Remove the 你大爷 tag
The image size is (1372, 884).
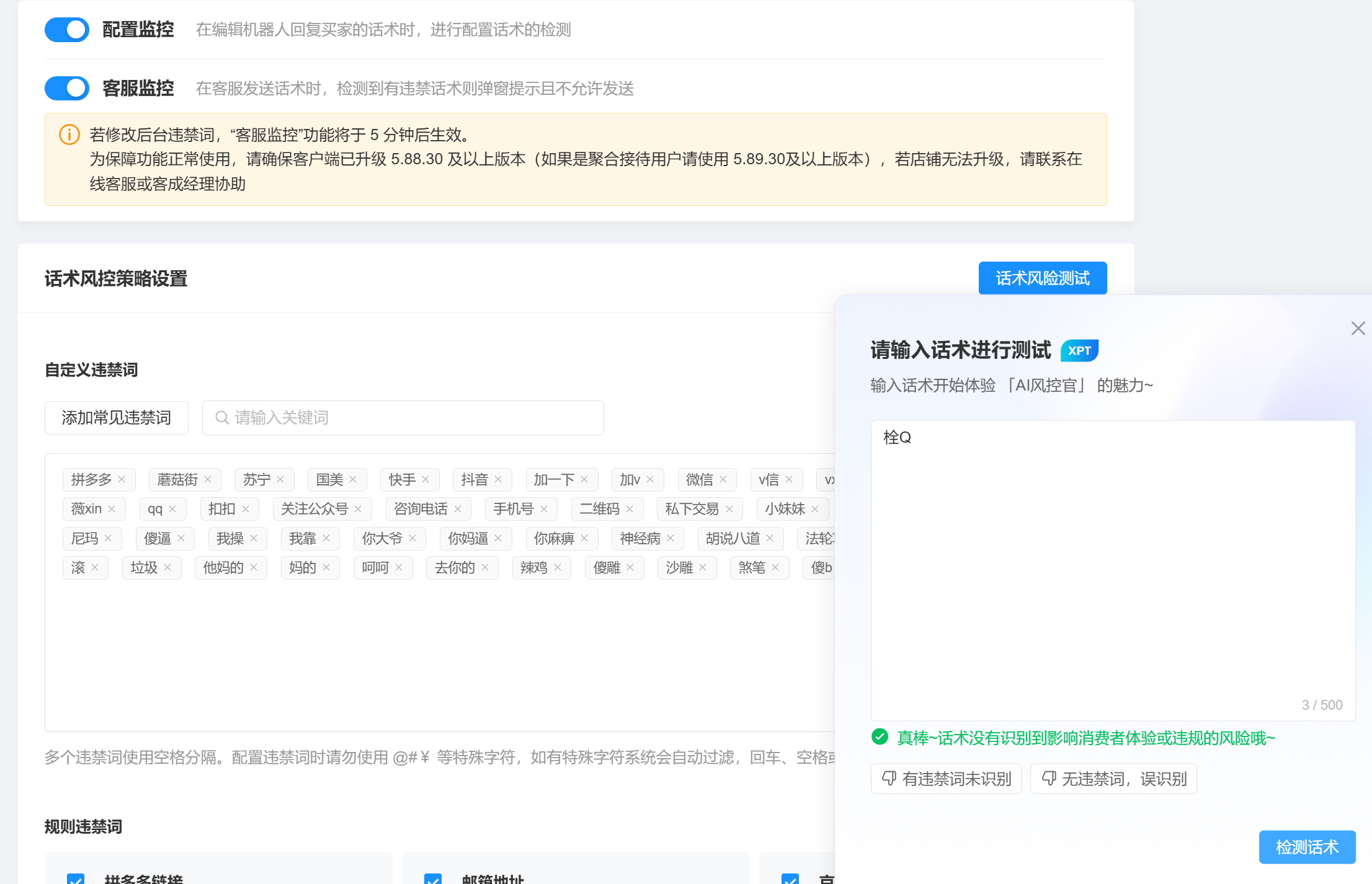(x=412, y=538)
